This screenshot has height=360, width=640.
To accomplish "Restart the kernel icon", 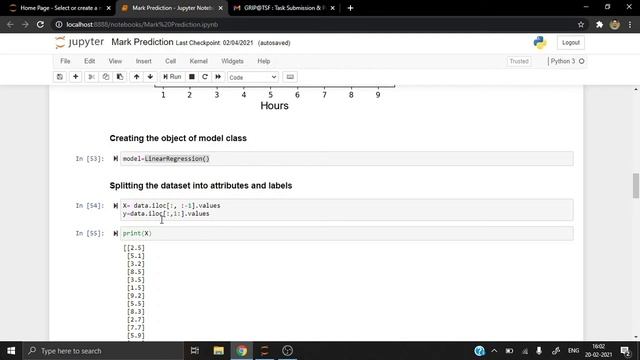I will (x=205, y=77).
